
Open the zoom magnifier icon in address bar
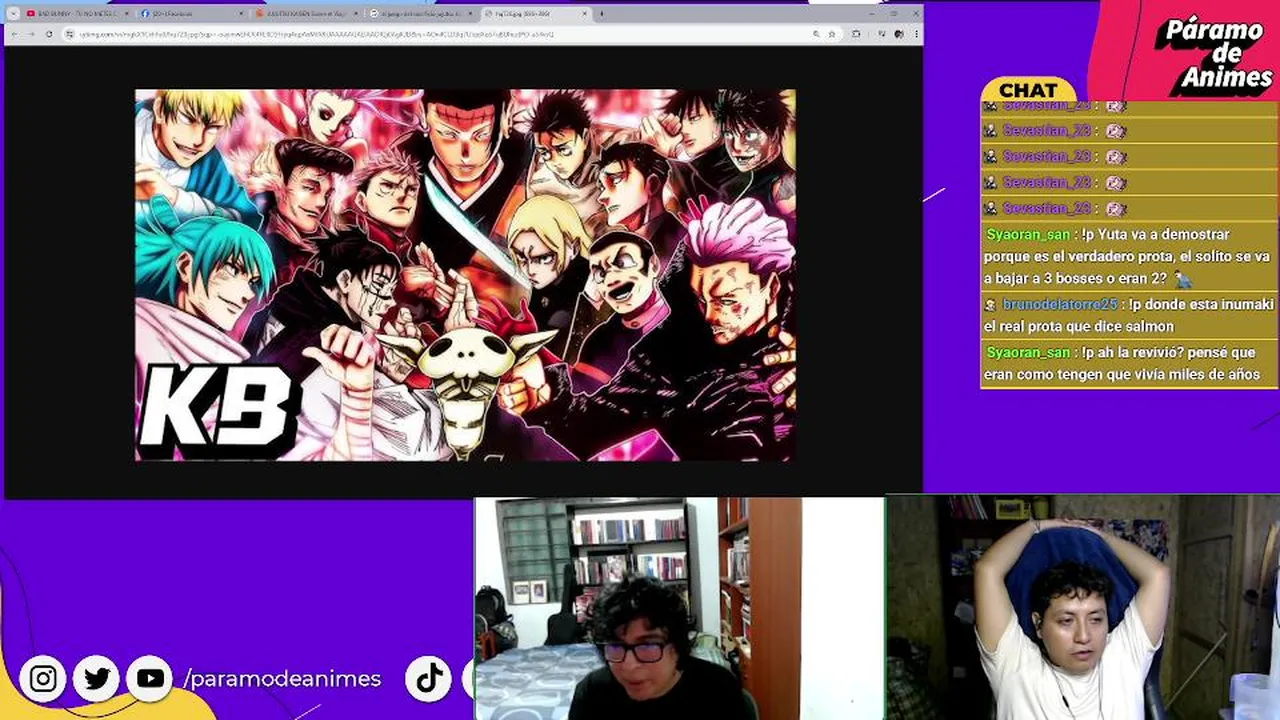816,34
